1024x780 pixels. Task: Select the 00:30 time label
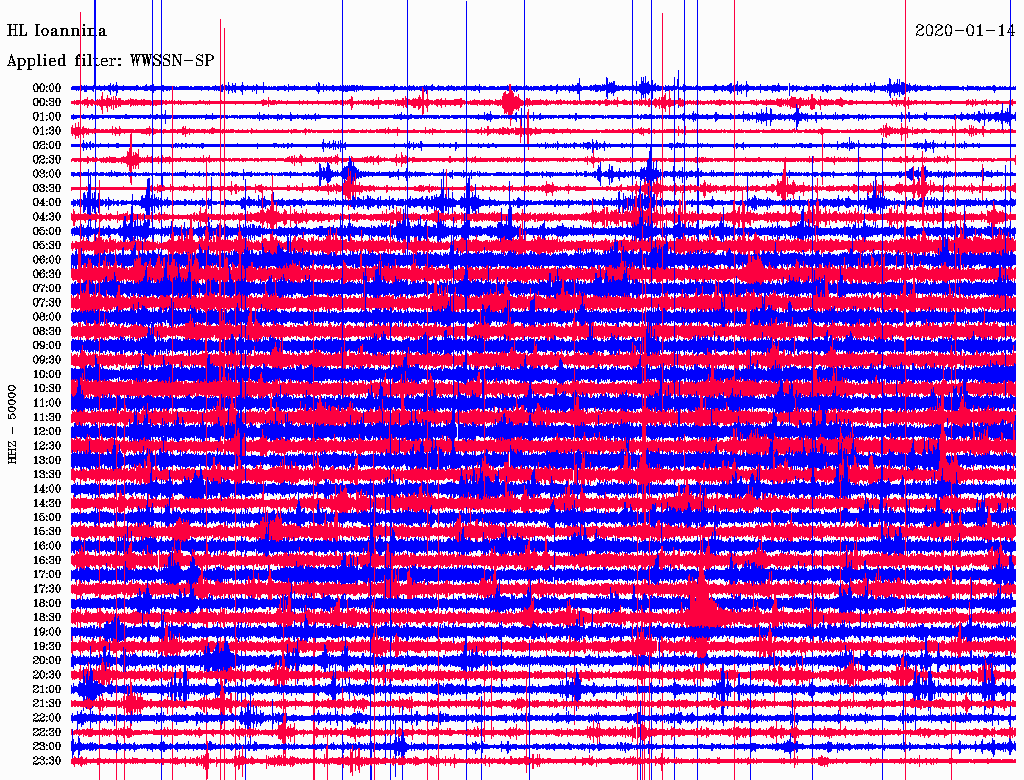click(x=46, y=102)
